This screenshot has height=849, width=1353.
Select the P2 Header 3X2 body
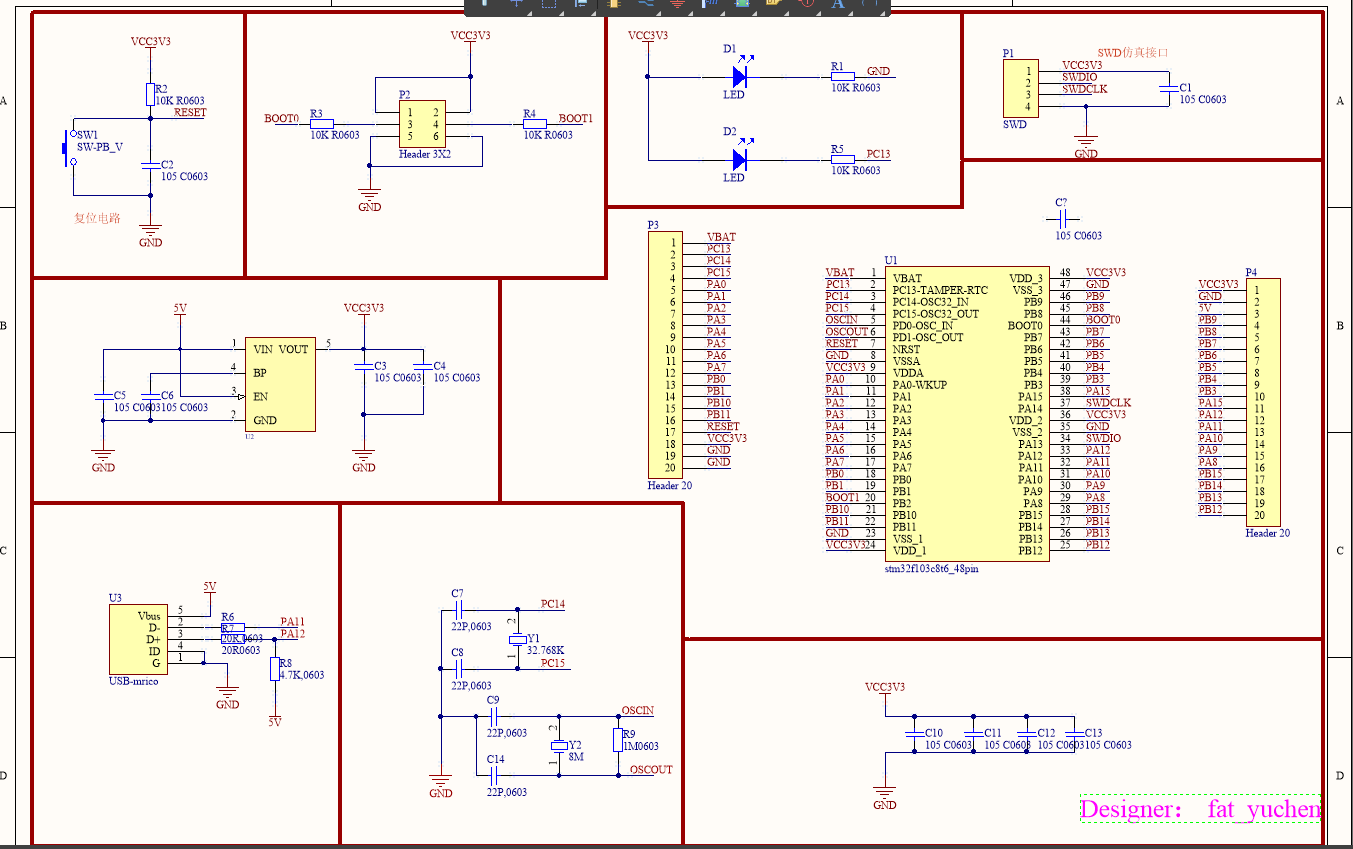coord(422,124)
